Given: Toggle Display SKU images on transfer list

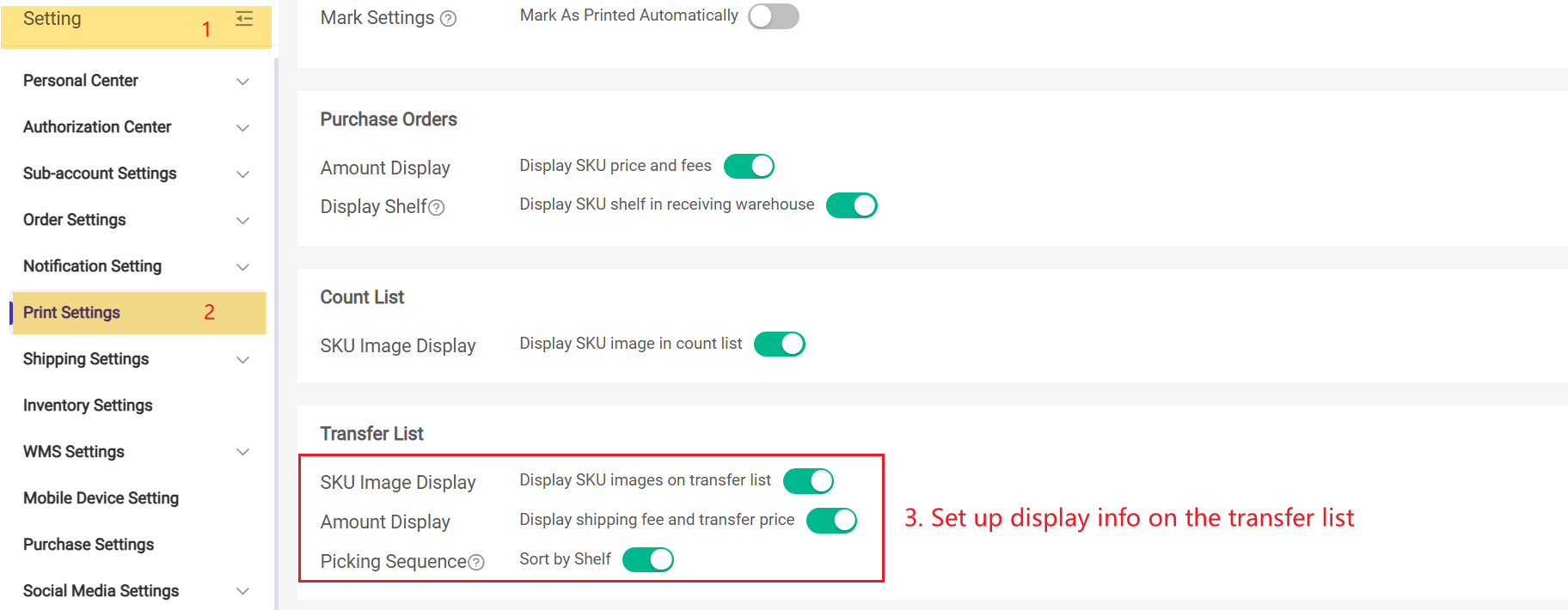Looking at the screenshot, I should tap(809, 481).
